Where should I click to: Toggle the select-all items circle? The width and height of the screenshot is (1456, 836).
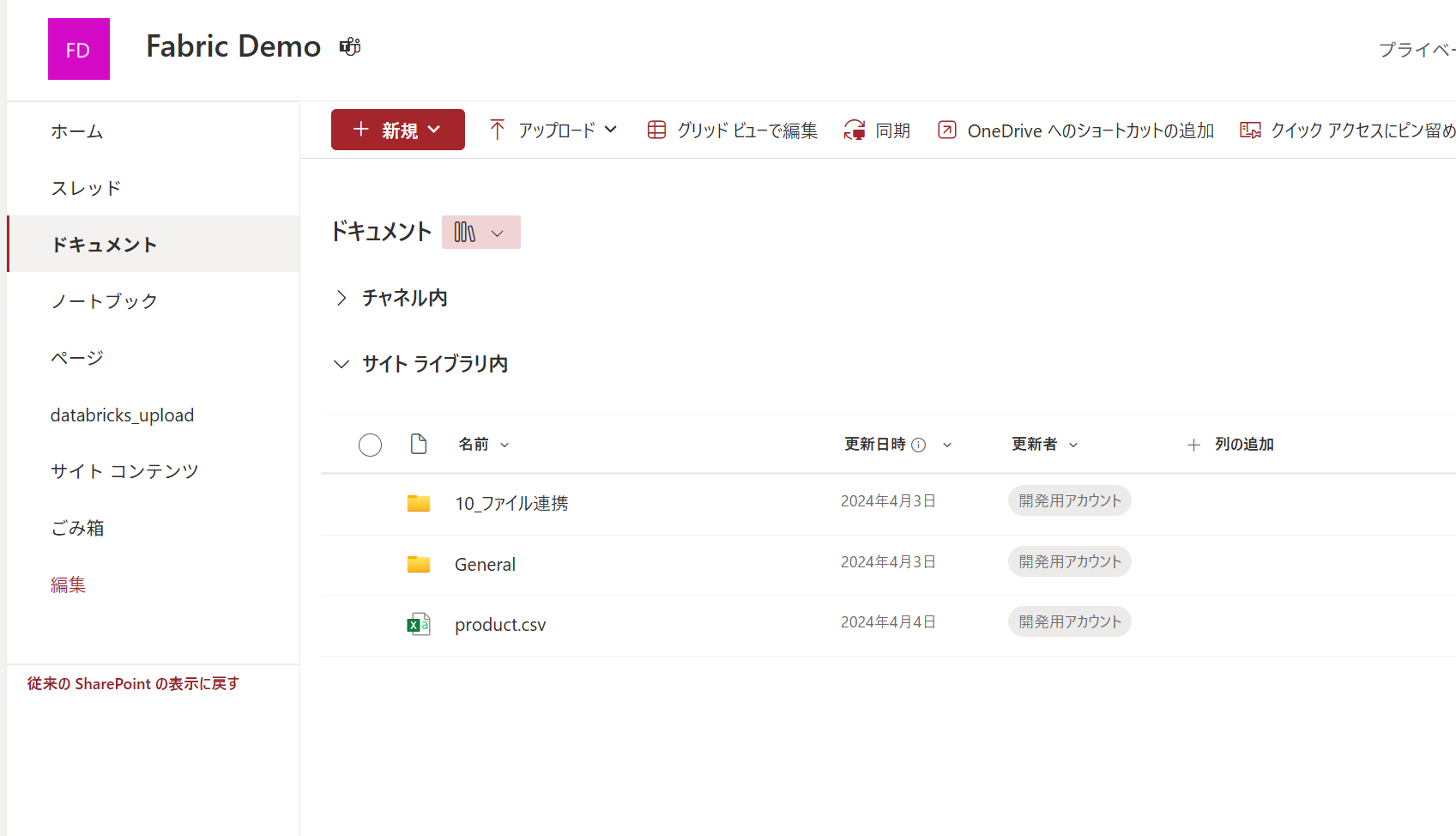(x=370, y=445)
